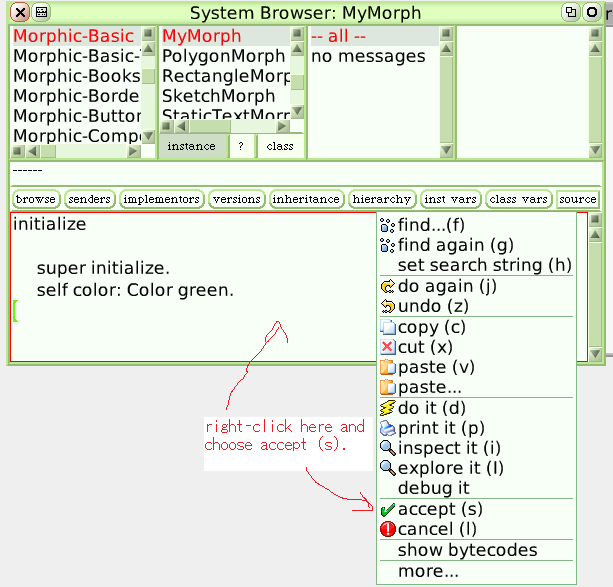Screen dimensions: 613x587
Task: Open the source view dropdown button
Action: tap(577, 199)
